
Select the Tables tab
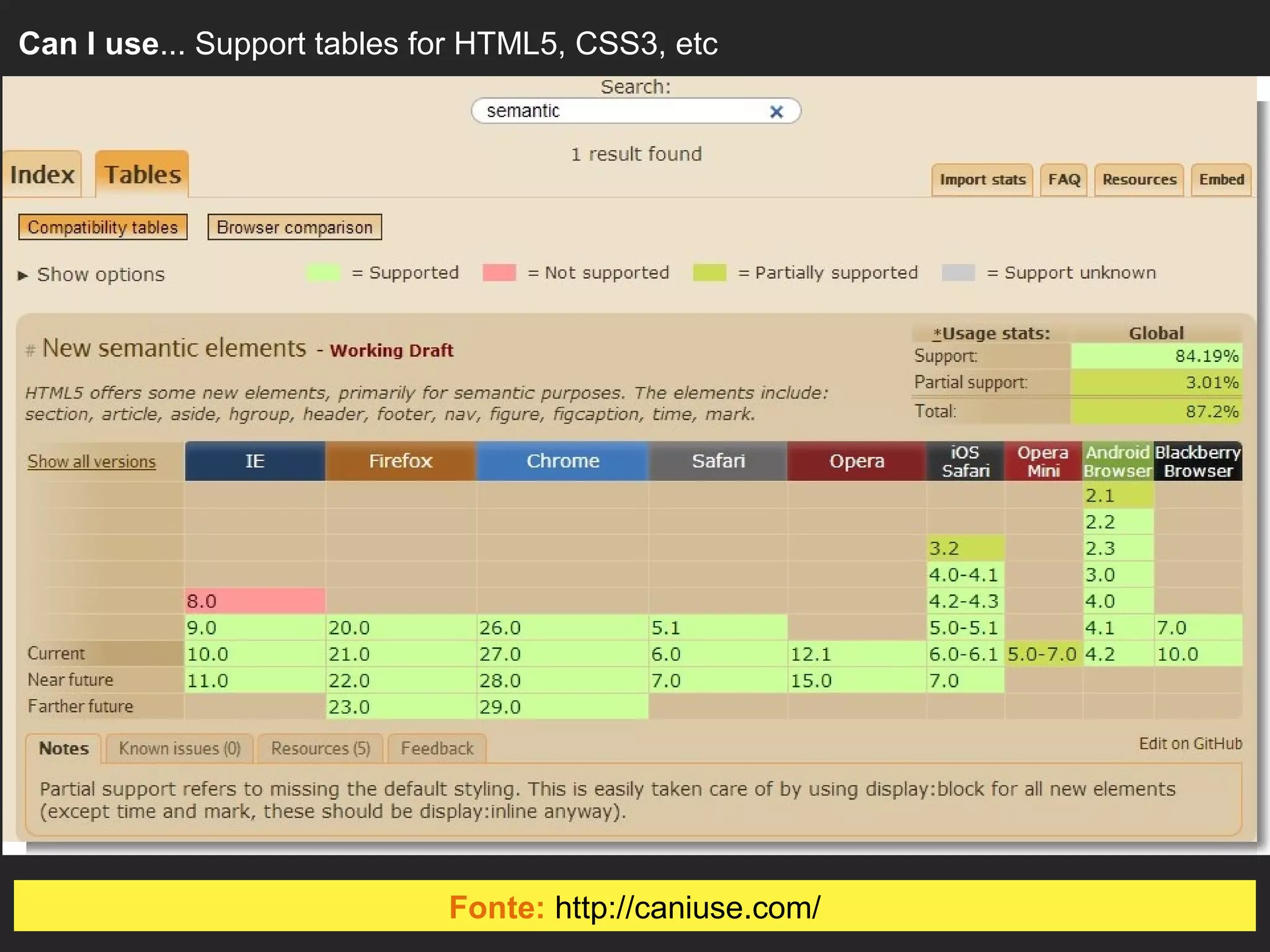click(x=142, y=175)
